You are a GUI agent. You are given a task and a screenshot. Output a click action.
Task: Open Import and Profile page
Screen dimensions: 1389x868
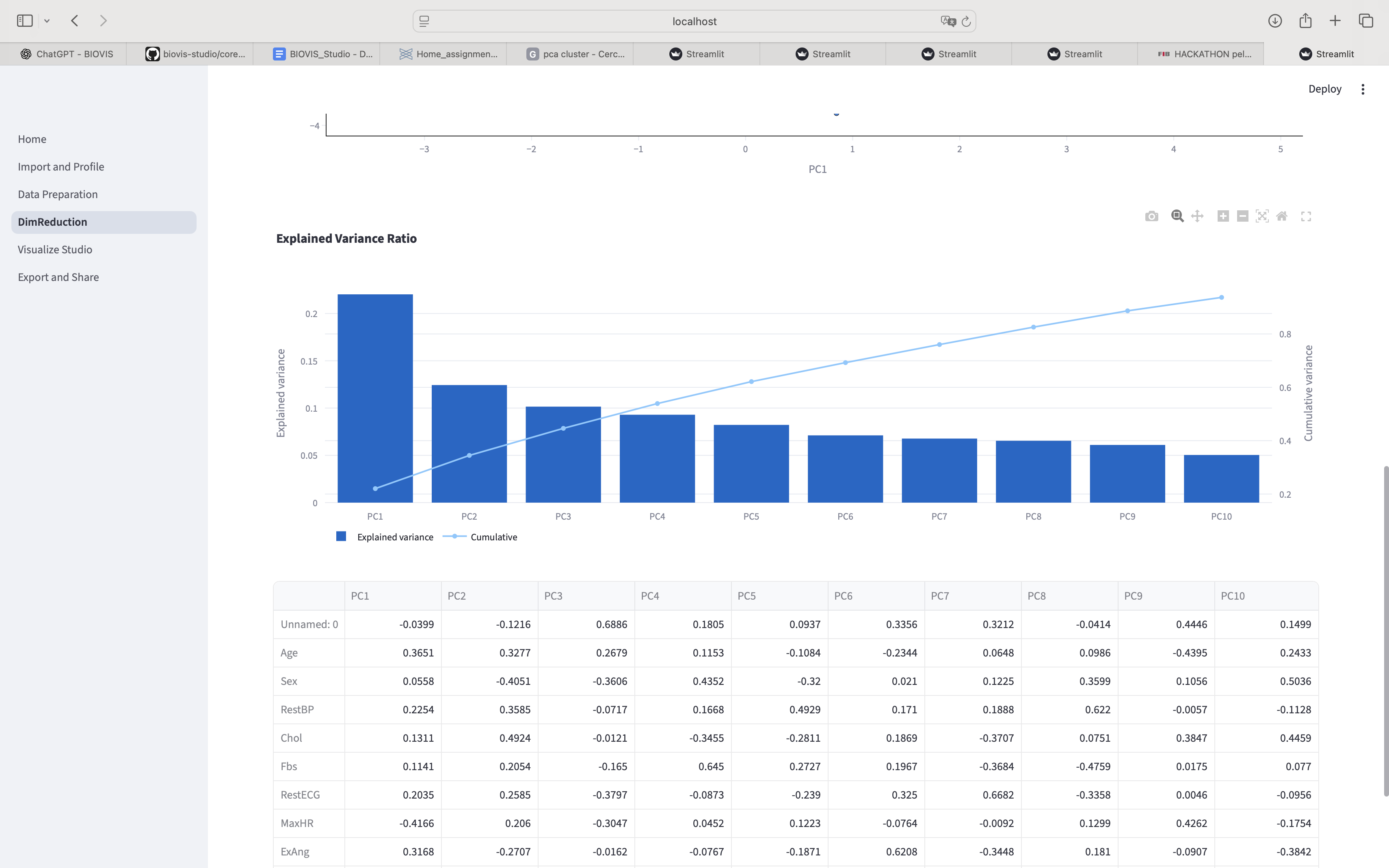point(61,167)
